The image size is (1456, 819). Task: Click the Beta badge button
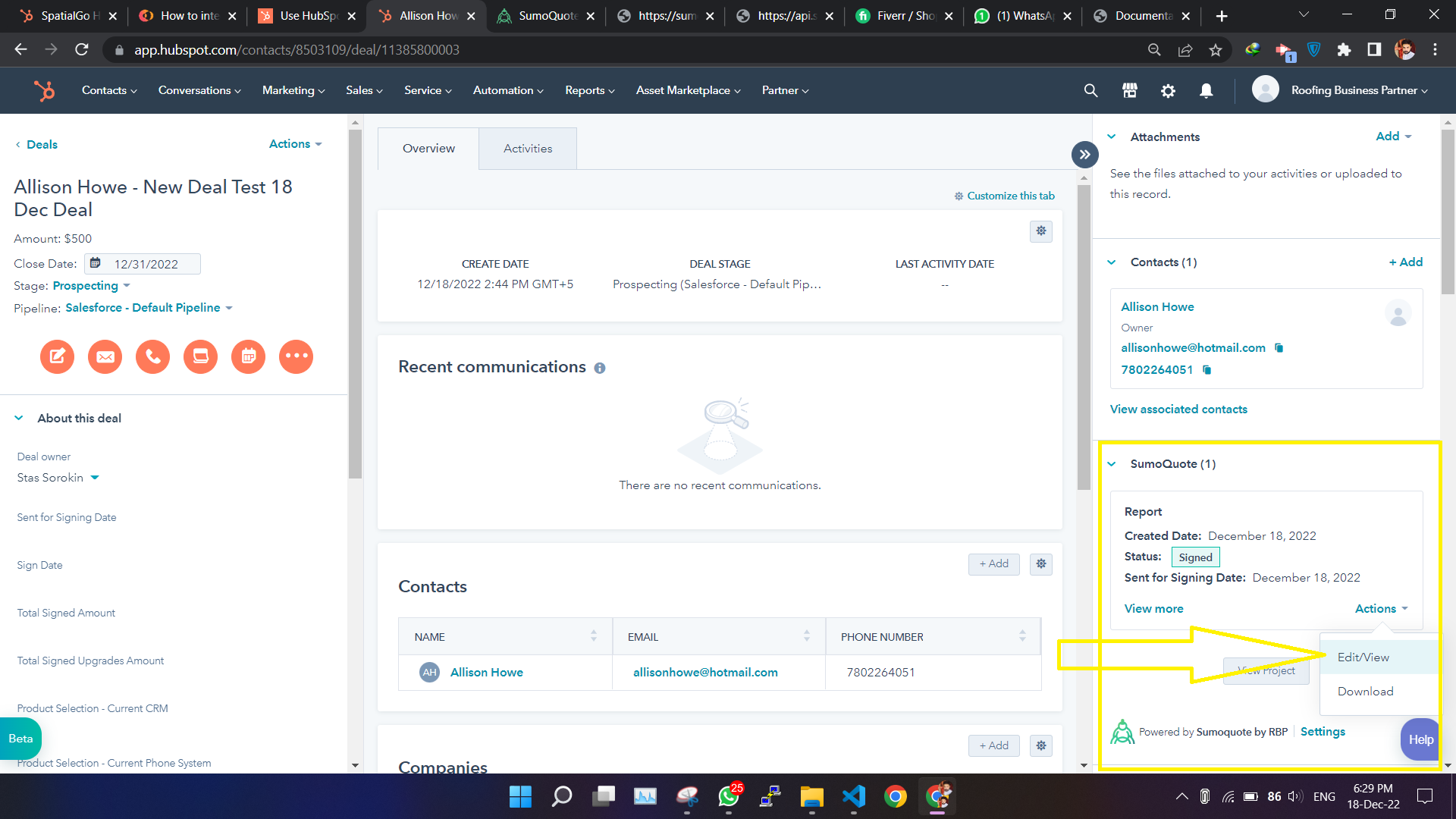click(20, 739)
